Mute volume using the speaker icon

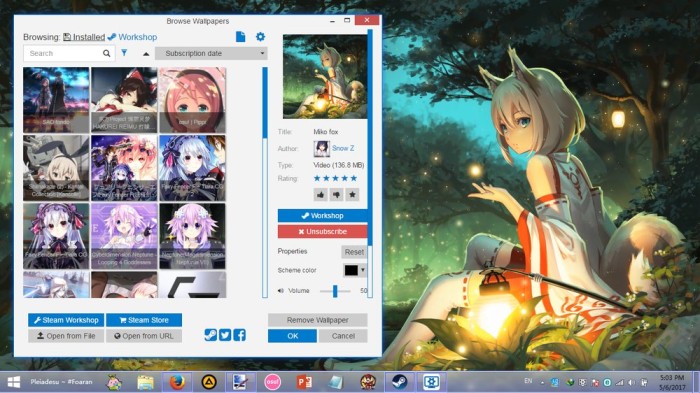(x=280, y=291)
